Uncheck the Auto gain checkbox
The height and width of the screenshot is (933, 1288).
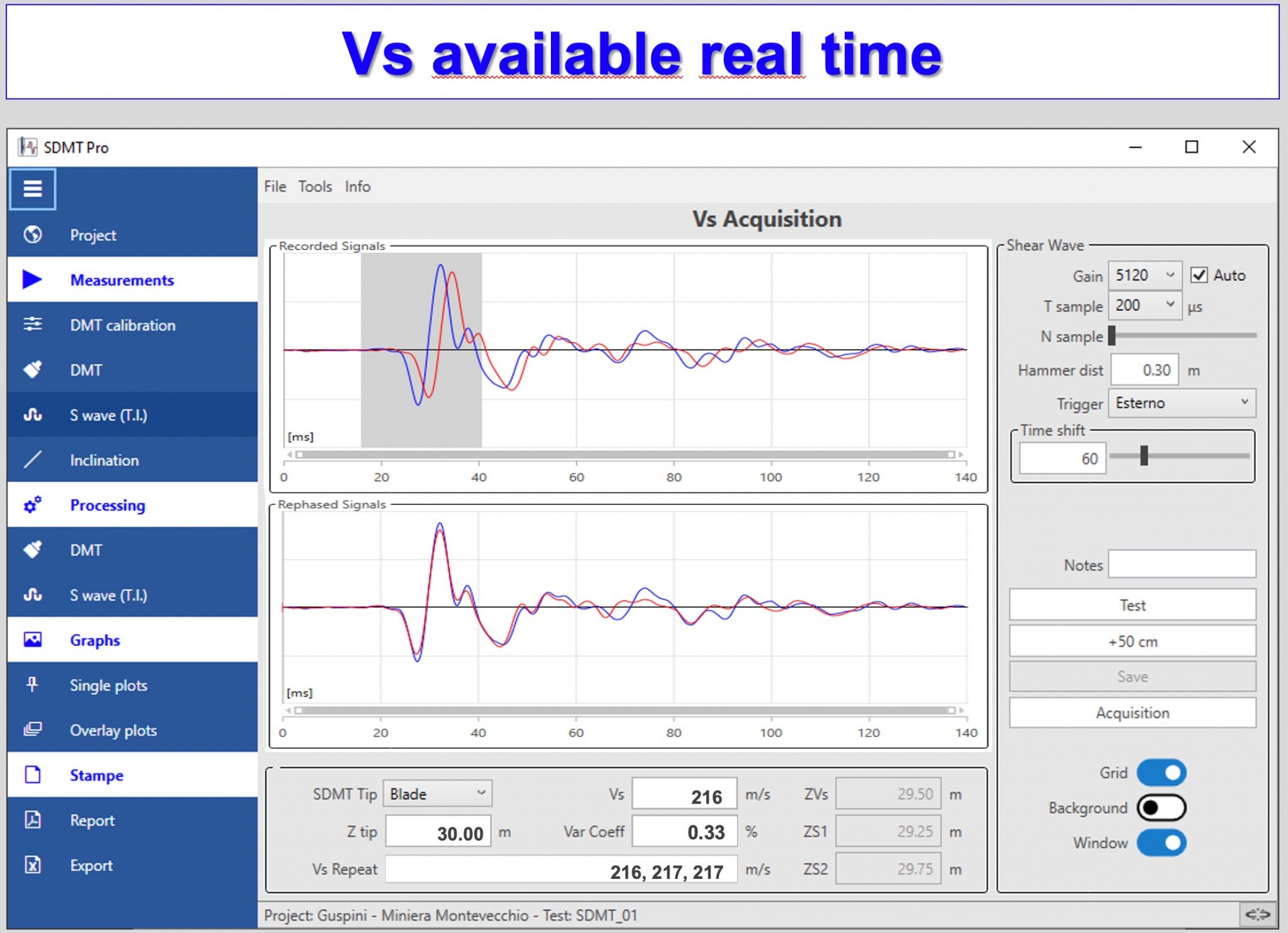[1199, 275]
